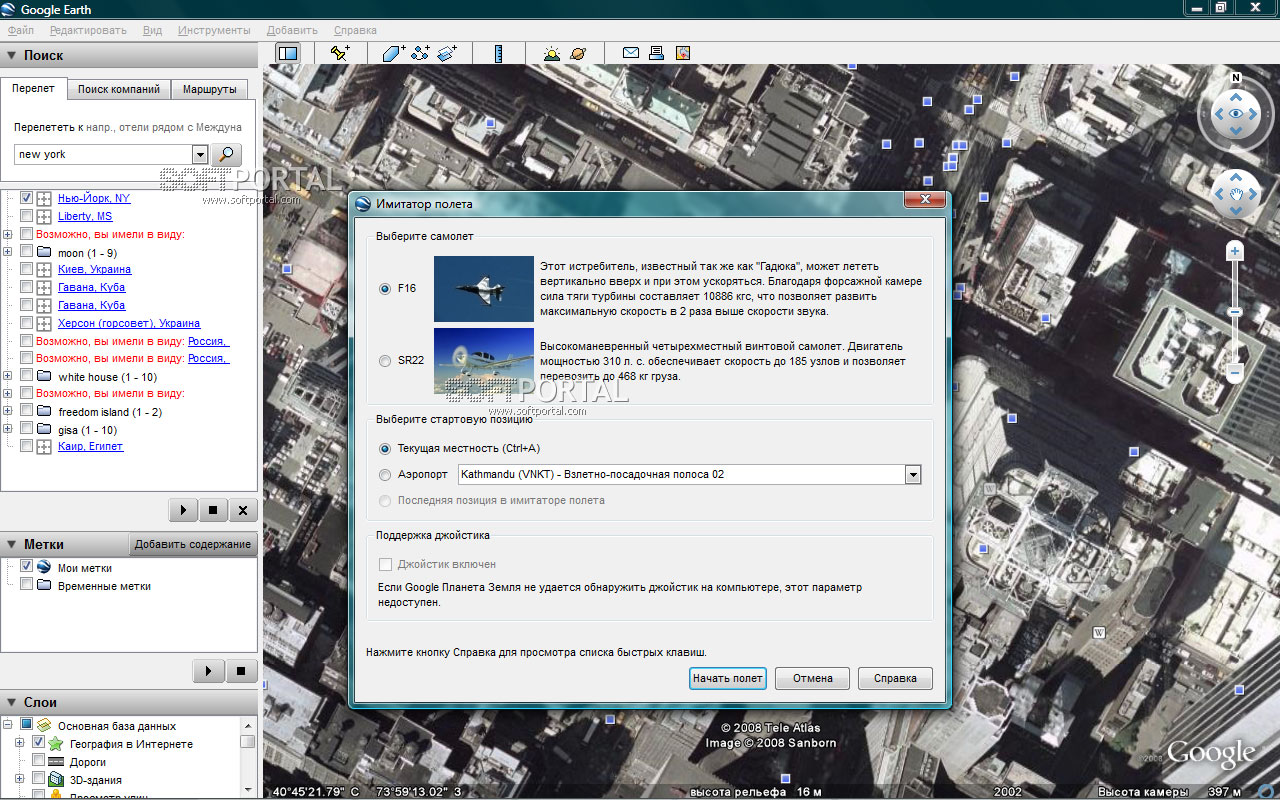
Task: Choose Текущая местность as start position
Action: (x=385, y=449)
